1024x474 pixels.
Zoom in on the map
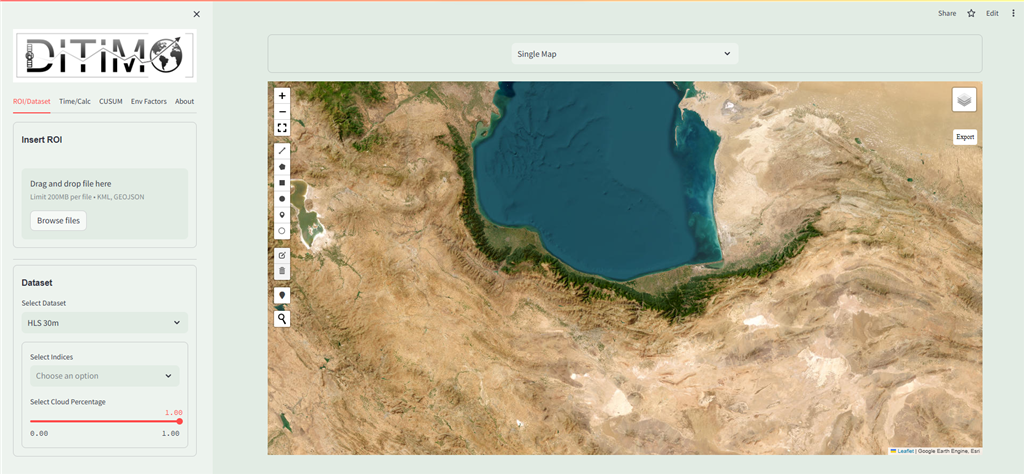282,96
